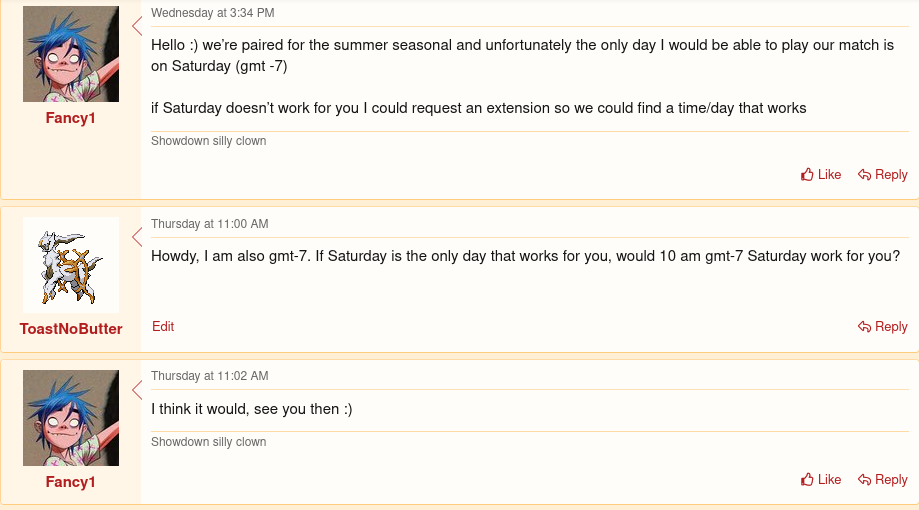Open the Fancy1 username link on the first post
919x510 pixels.
[71, 118]
